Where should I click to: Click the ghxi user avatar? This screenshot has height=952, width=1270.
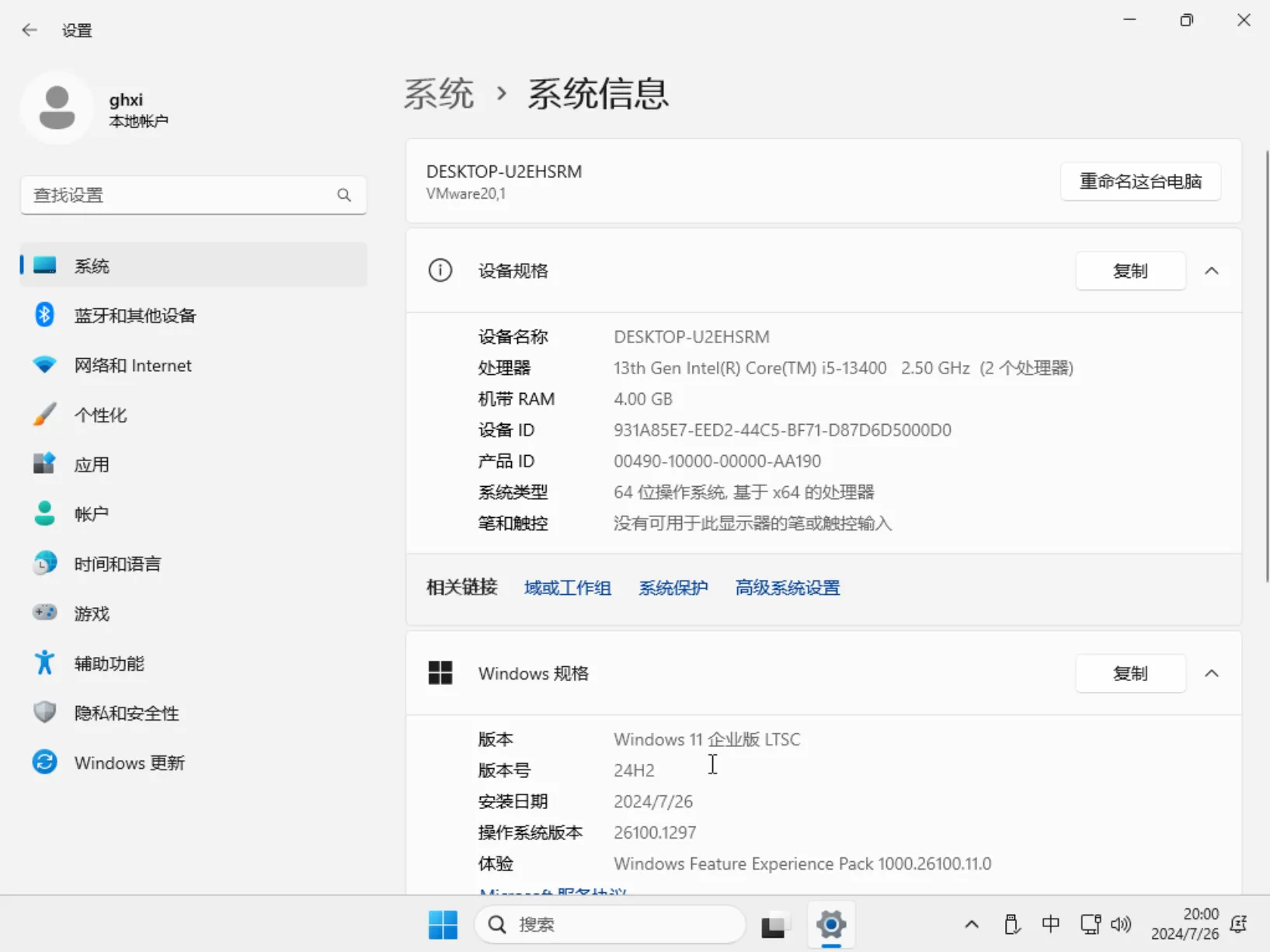click(x=57, y=107)
